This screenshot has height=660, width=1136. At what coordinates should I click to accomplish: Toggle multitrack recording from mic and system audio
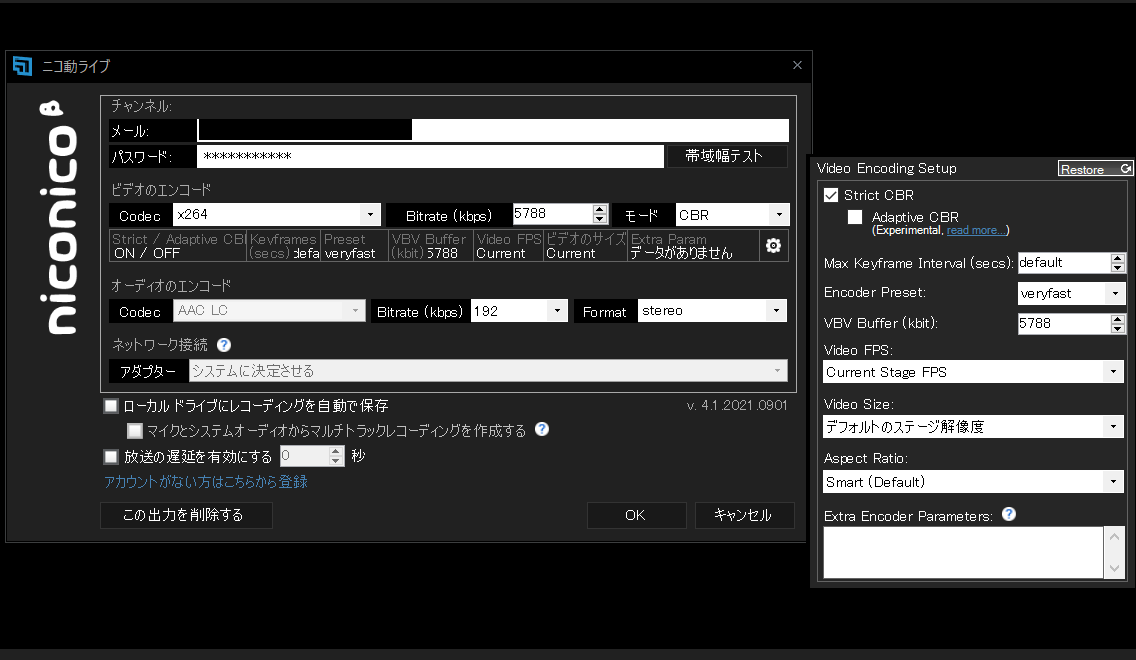(135, 431)
